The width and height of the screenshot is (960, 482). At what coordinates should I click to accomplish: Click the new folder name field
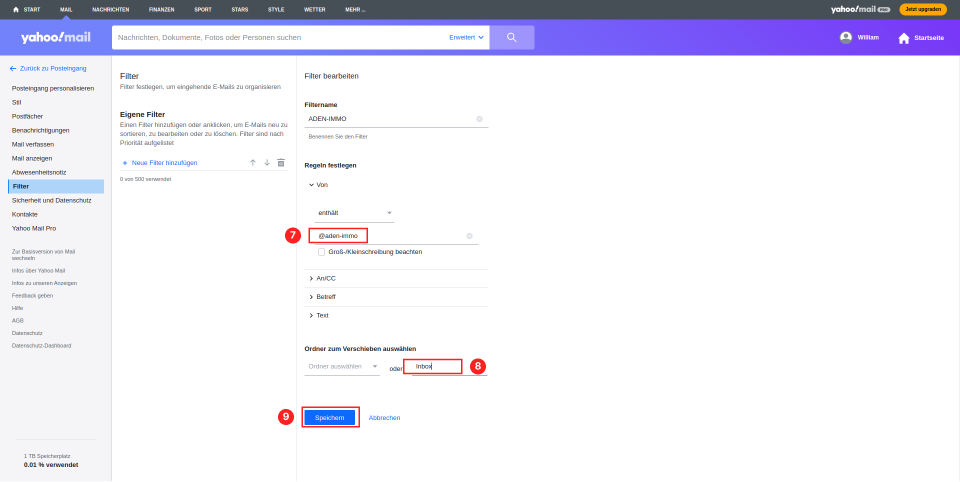pyautogui.click(x=449, y=367)
